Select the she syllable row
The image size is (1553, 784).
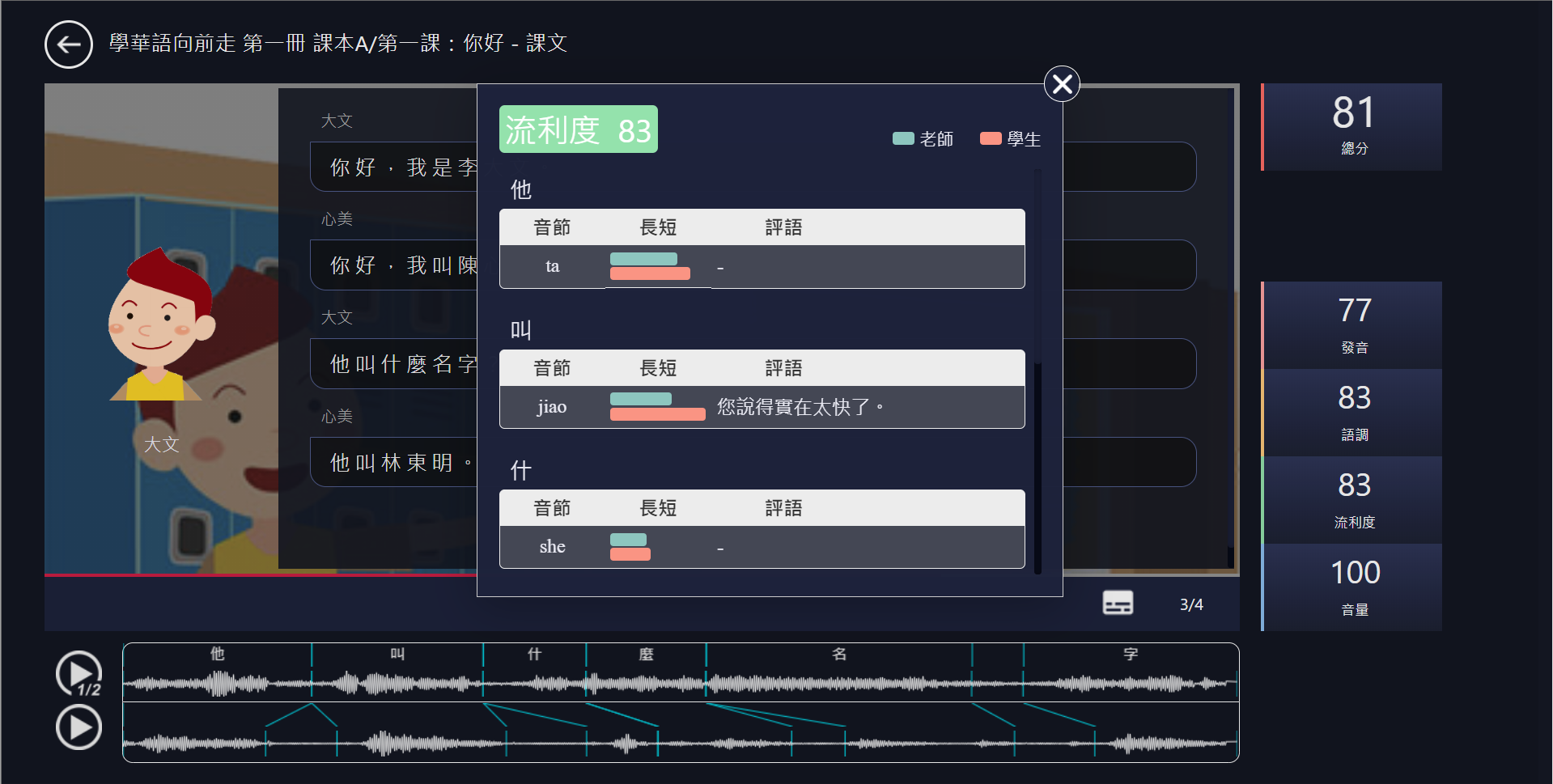[x=761, y=547]
